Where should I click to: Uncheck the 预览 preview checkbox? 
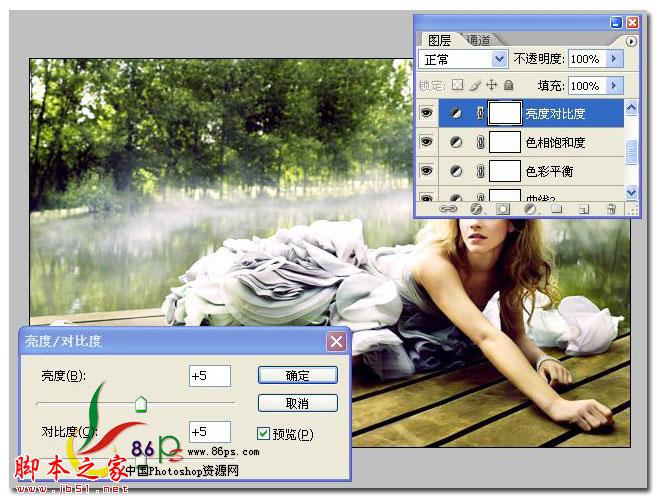click(263, 433)
